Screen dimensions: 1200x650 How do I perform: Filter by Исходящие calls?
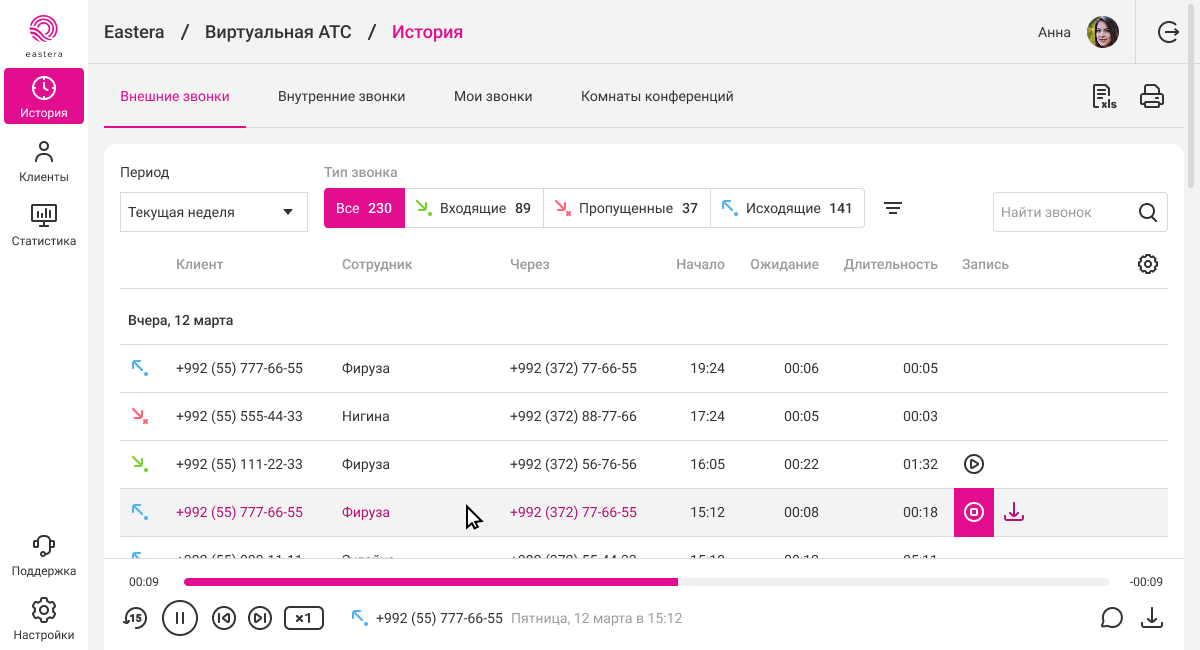pos(787,209)
